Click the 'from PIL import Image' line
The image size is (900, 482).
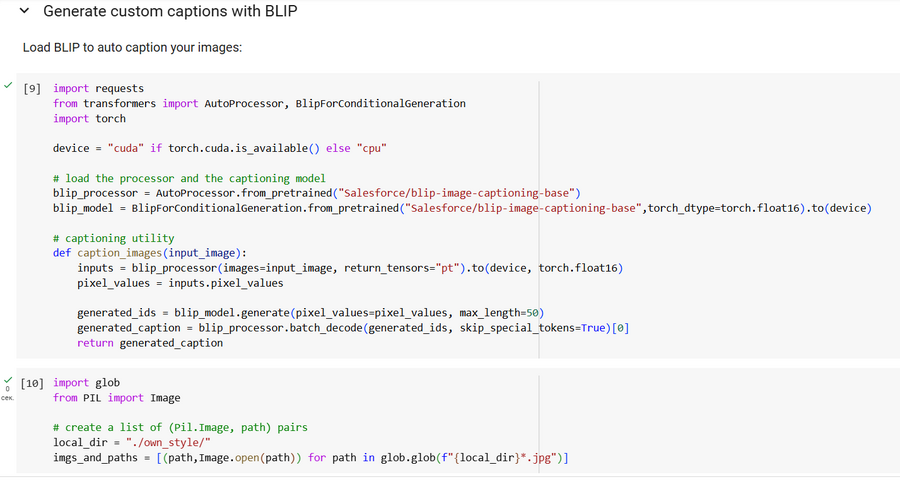pyautogui.click(x=116, y=398)
